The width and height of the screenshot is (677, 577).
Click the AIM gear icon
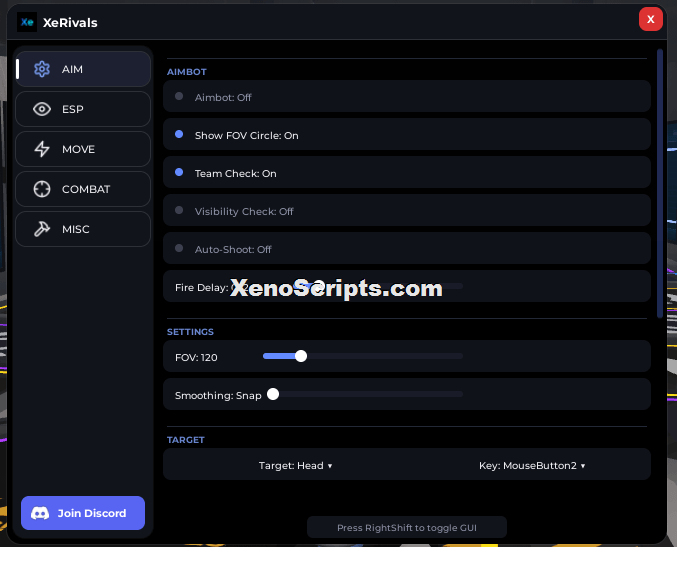pyautogui.click(x=42, y=69)
